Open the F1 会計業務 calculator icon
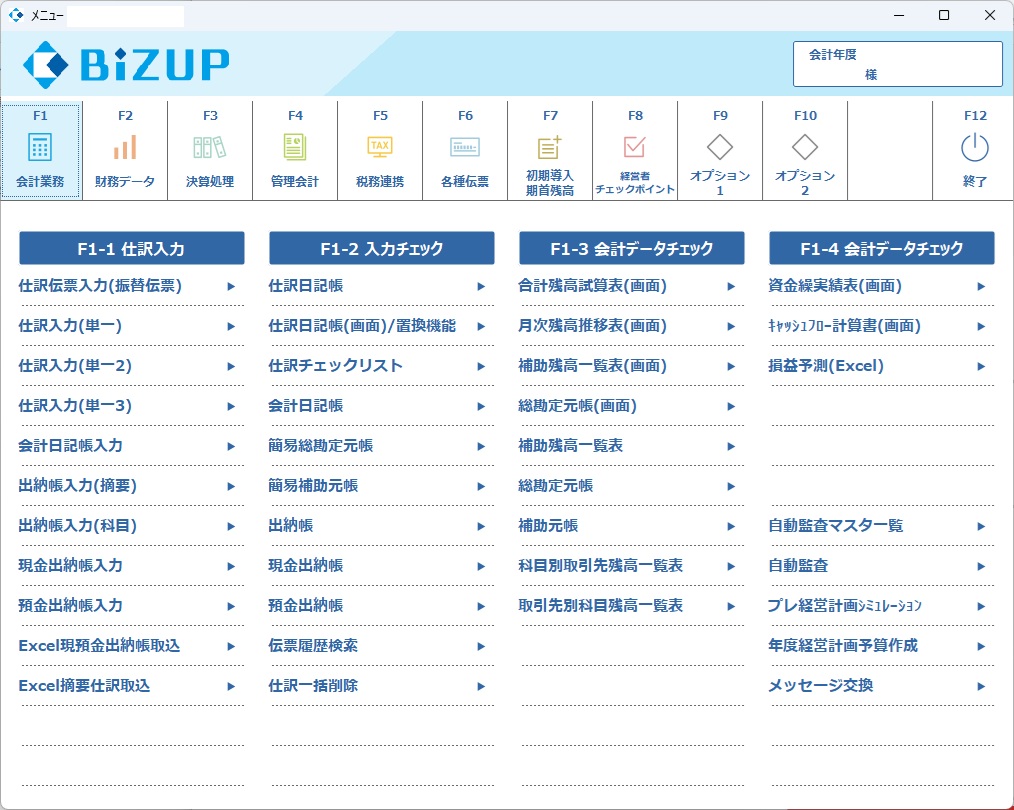Image resolution: width=1014 pixels, height=810 pixels. [40, 147]
